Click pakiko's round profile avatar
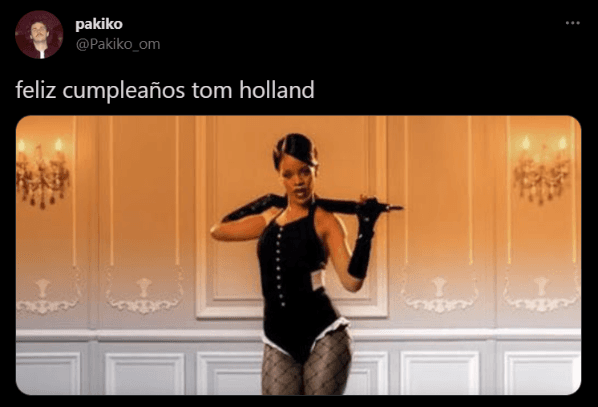Viewport: 598px width, 407px height. [x=39, y=34]
